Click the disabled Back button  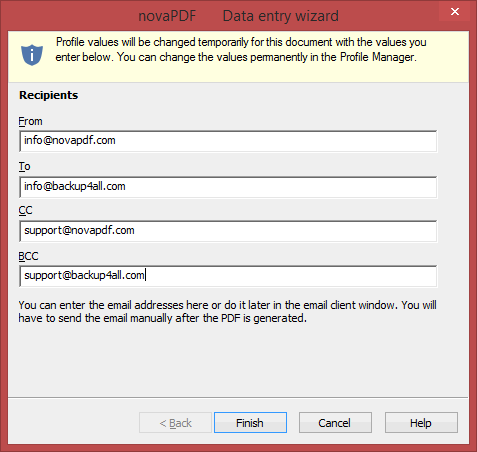[x=175, y=423]
